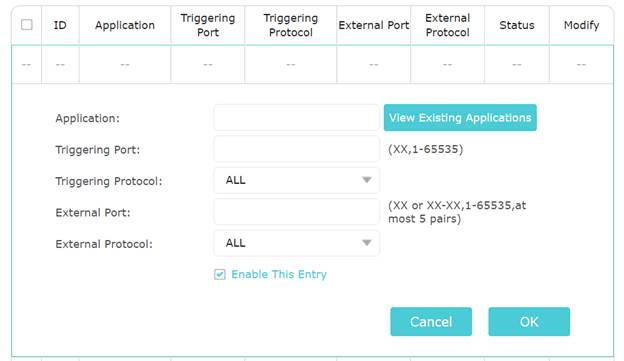624x361 pixels.
Task: Confirm the entry with OK
Action: [529, 322]
